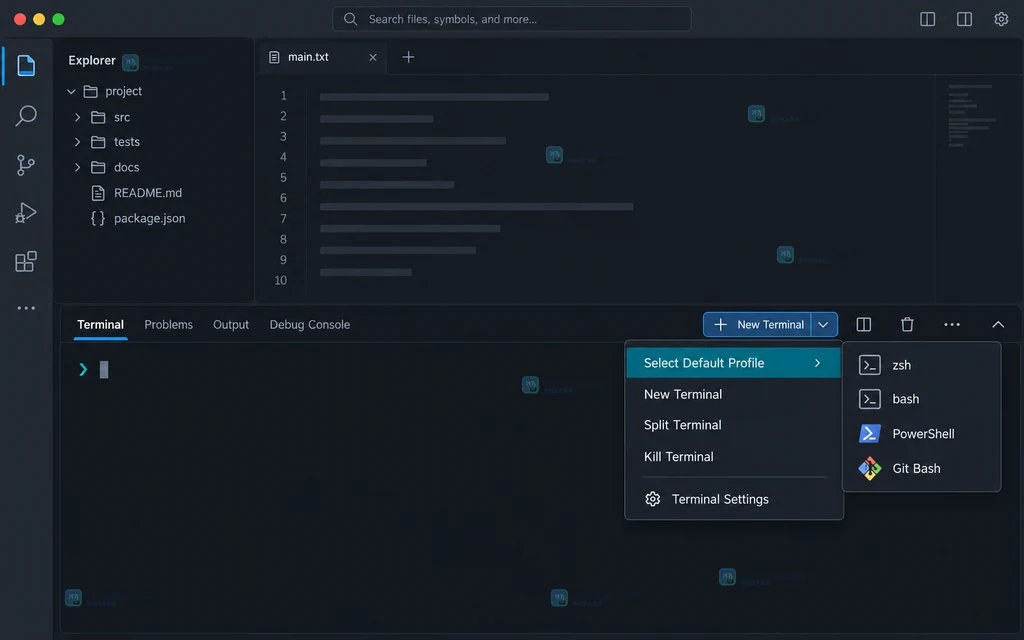Split the terminal panel icon
Screen dimensions: 1024x640
(x=863, y=325)
